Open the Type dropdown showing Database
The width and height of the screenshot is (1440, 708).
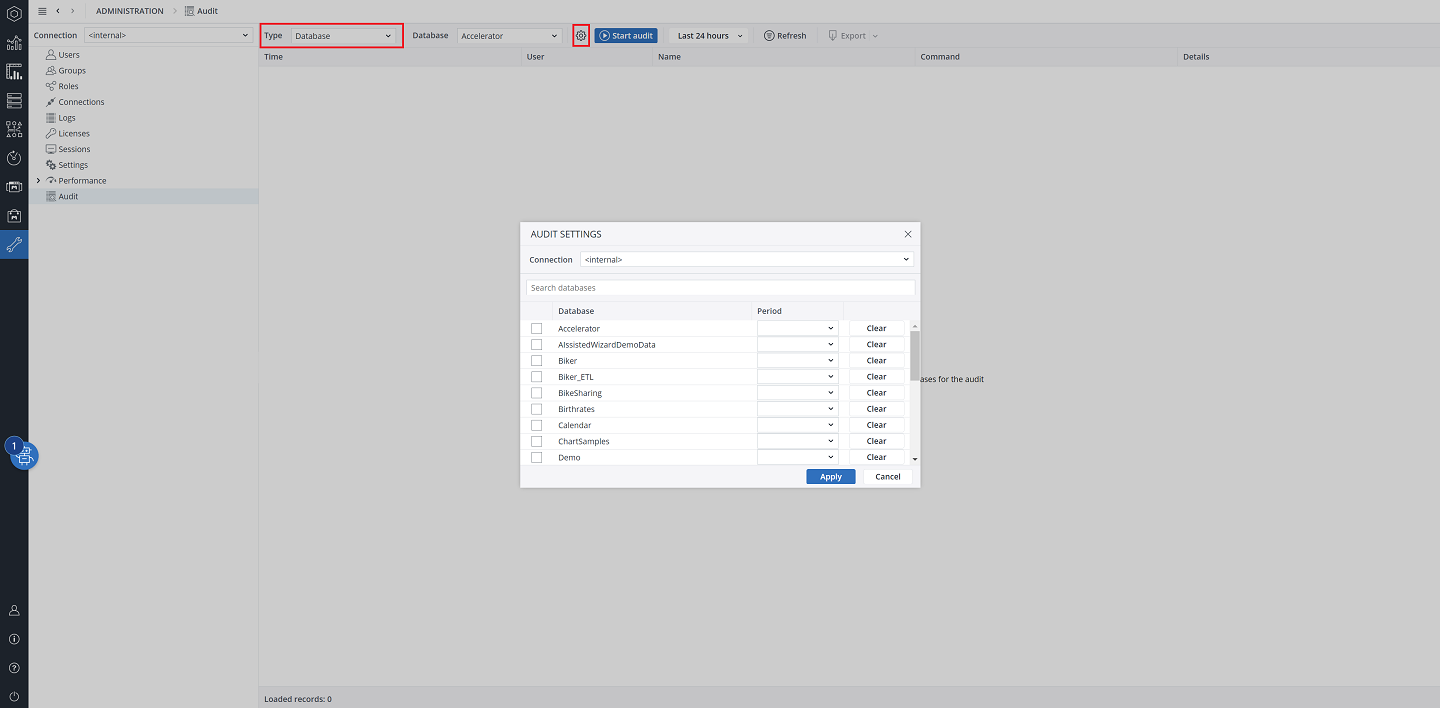345,36
